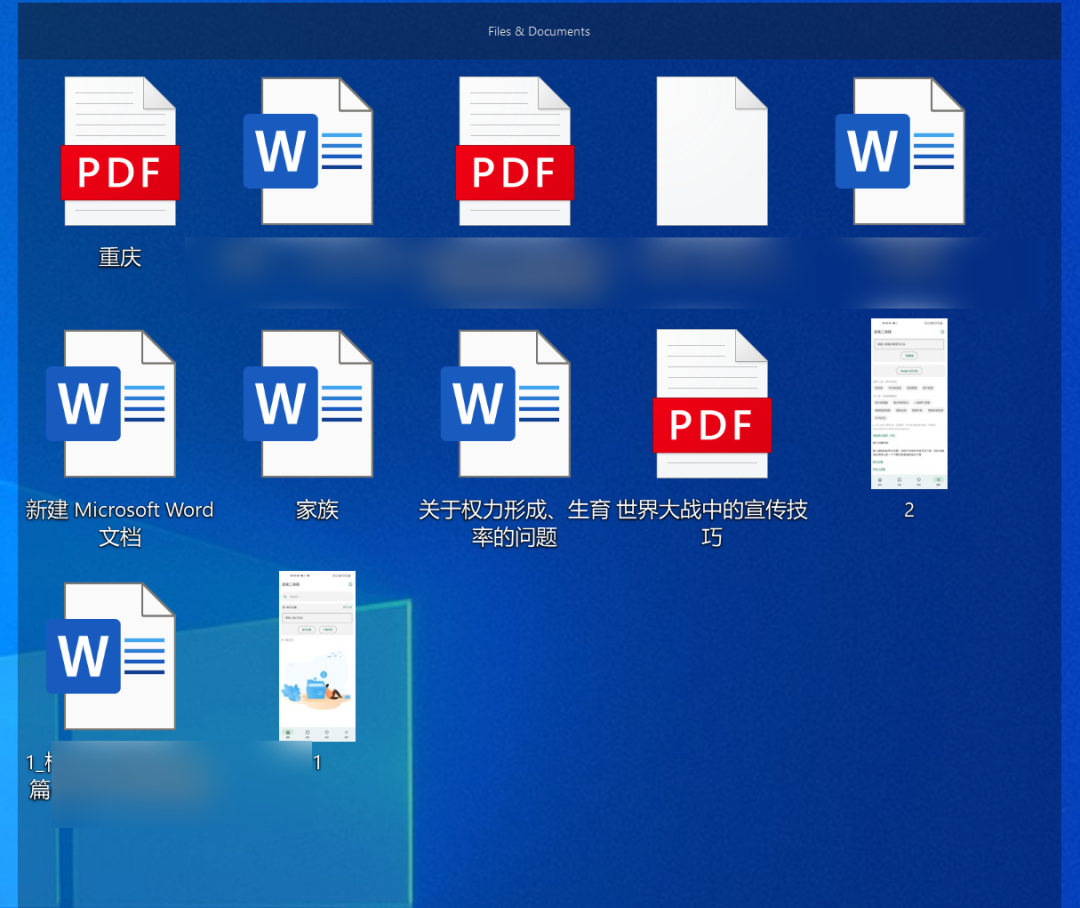This screenshot has width=1080, height=908.
Task: Select the file name 世界大战中的宣传技巧
Action: coord(712,524)
